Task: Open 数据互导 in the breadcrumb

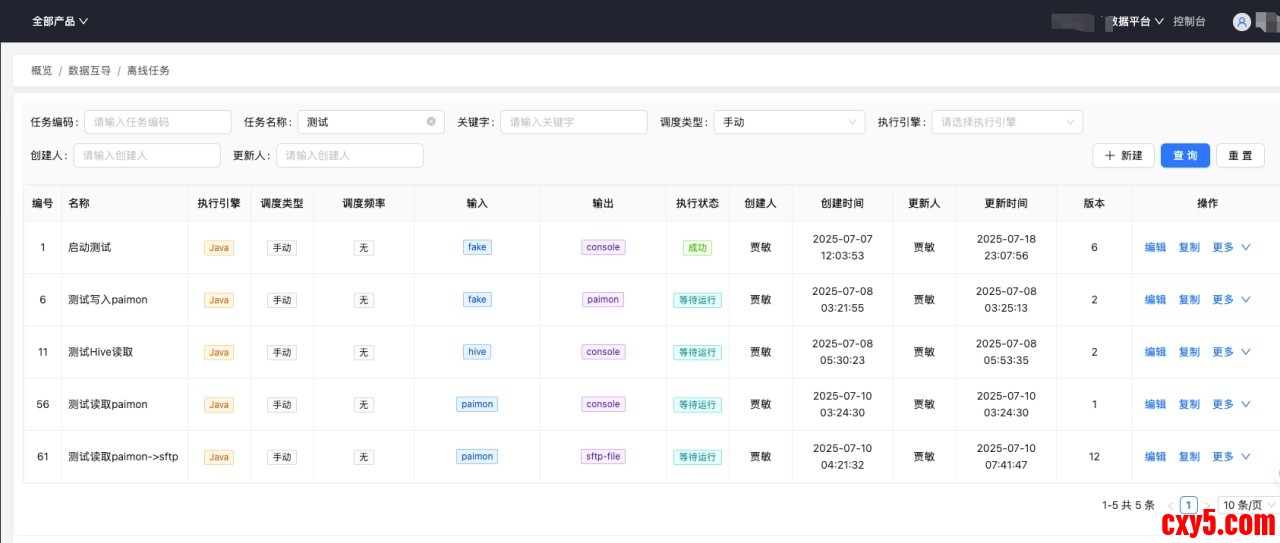Action: click(89, 71)
